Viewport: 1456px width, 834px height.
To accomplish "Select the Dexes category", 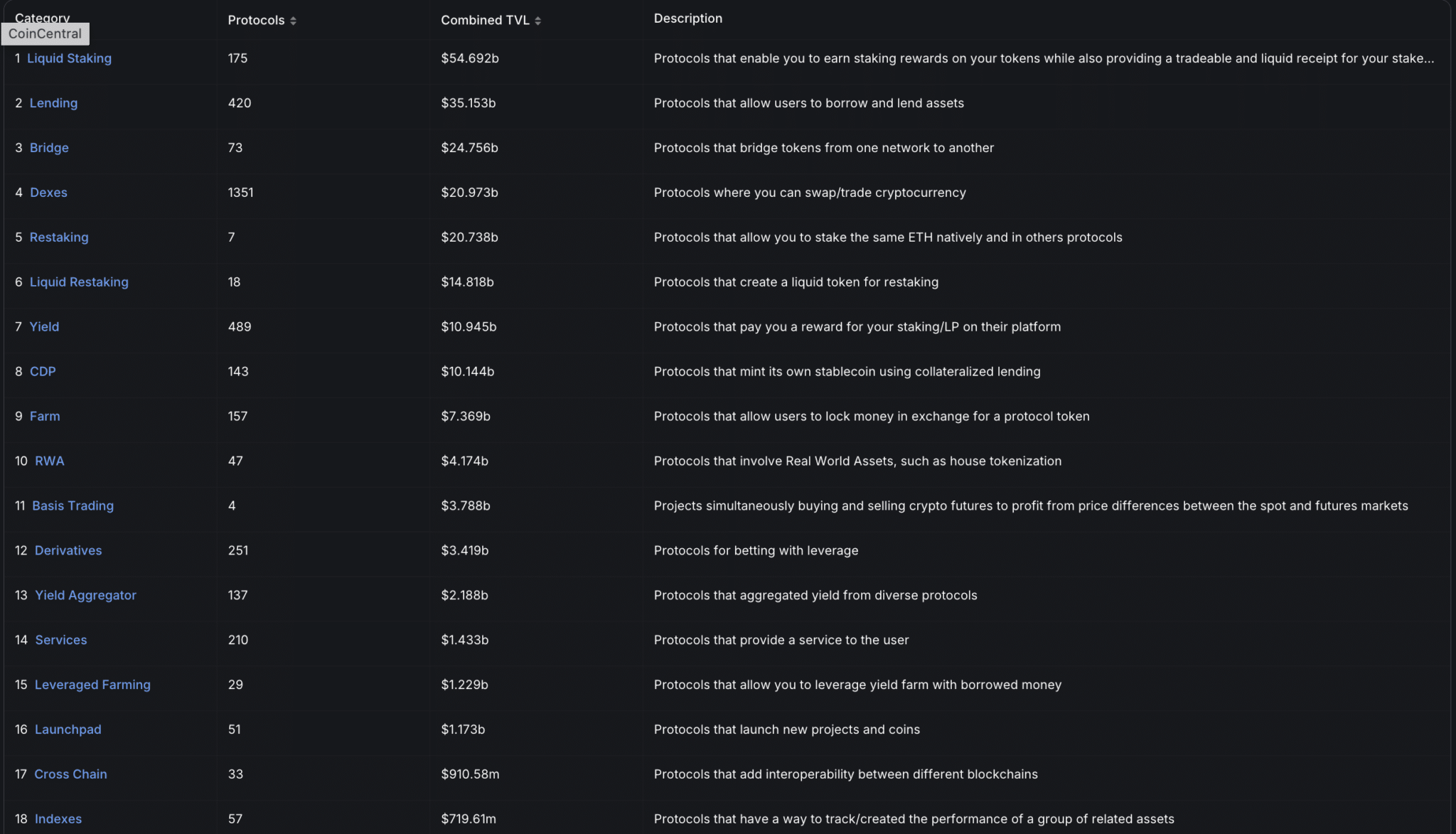I will point(48,192).
